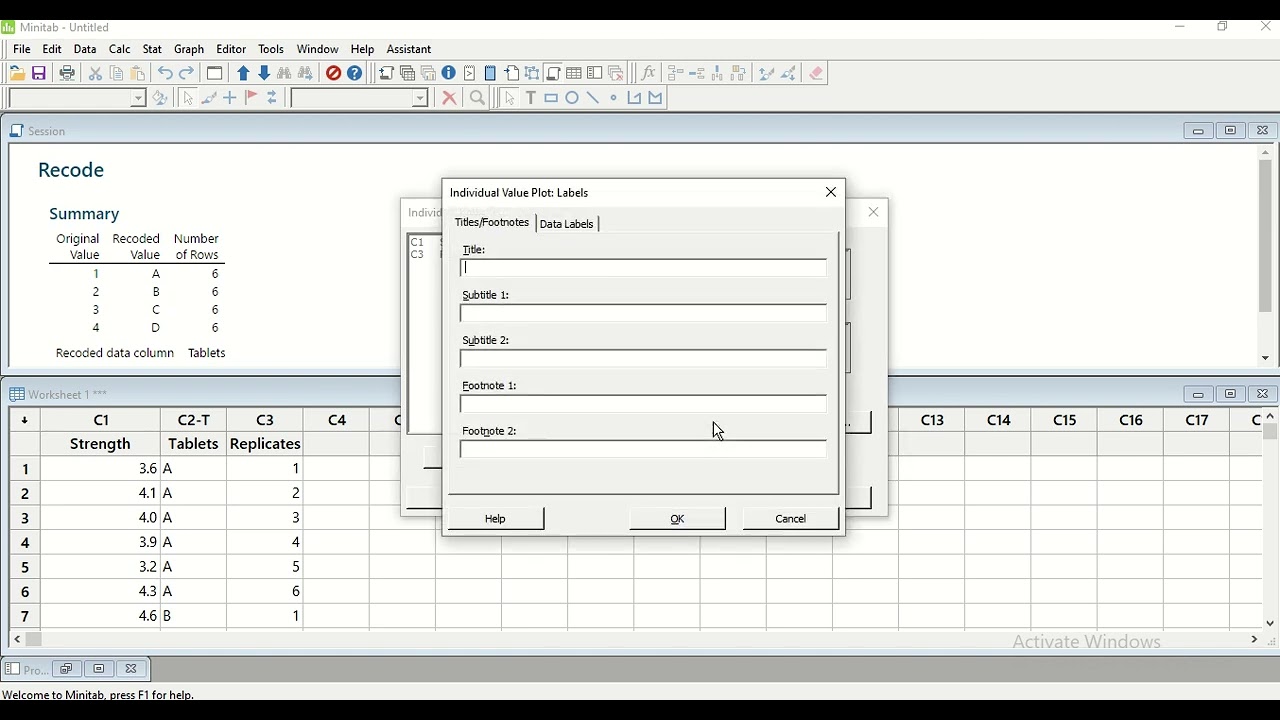
Task: Click the C14 column header
Action: click(x=999, y=420)
